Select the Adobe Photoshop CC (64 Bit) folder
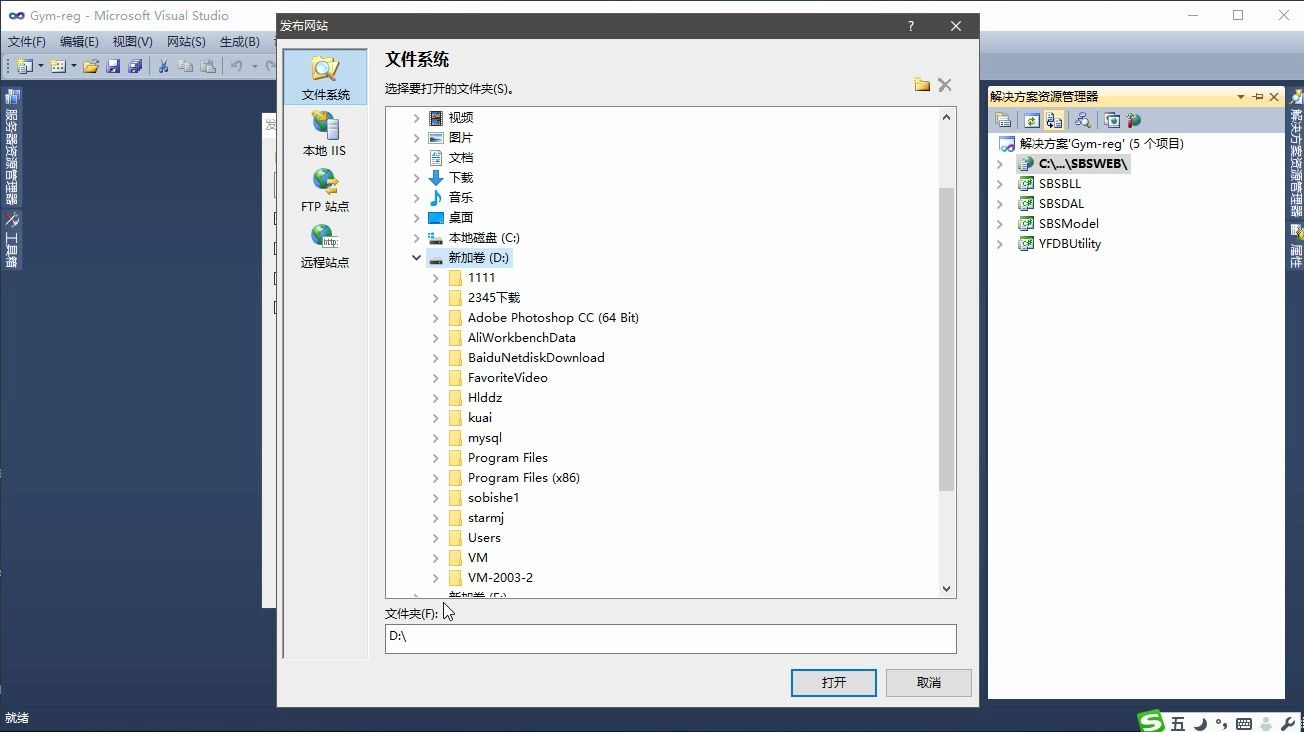Screen dimensions: 1304x732 point(553,318)
